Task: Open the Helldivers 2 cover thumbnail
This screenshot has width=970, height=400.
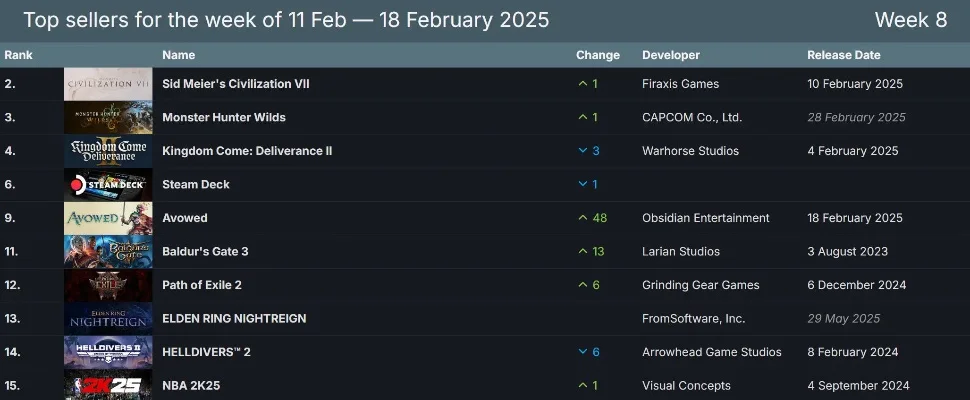Action: click(108, 352)
